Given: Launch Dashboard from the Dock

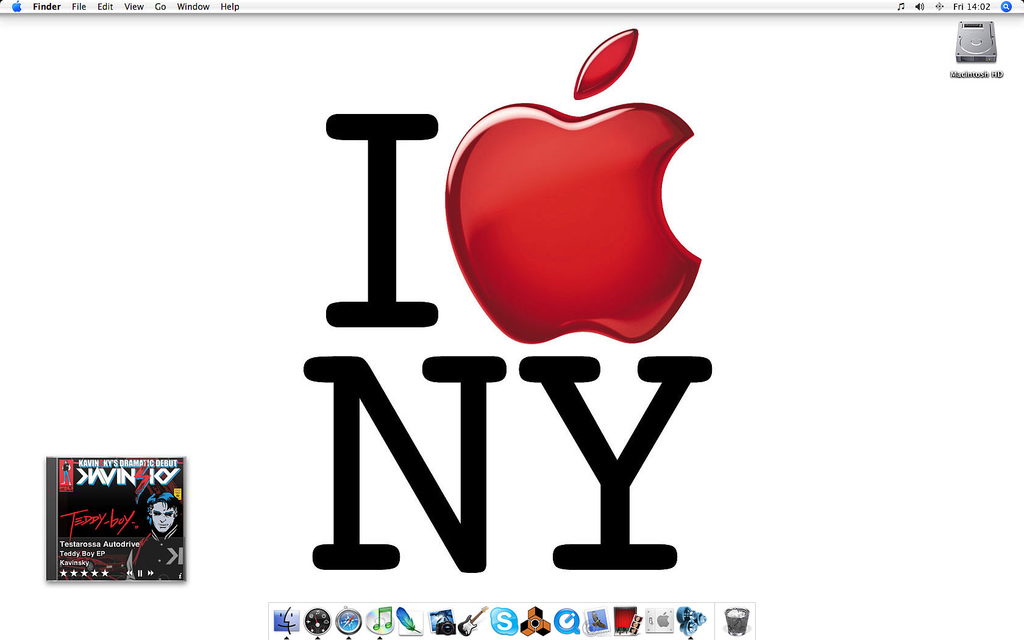Looking at the screenshot, I should click(x=317, y=621).
